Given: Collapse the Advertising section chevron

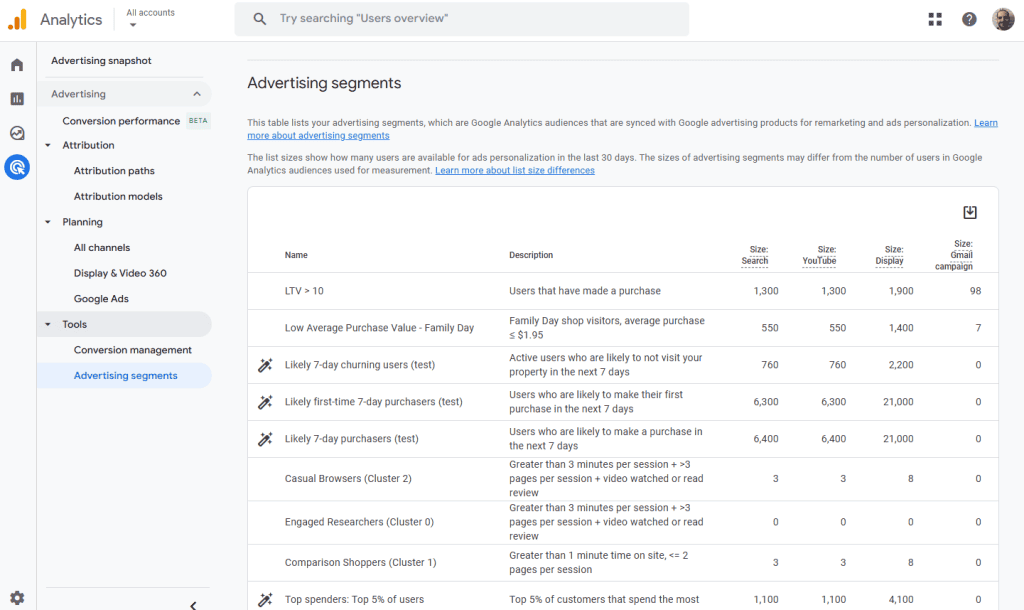Looking at the screenshot, I should (x=196, y=94).
